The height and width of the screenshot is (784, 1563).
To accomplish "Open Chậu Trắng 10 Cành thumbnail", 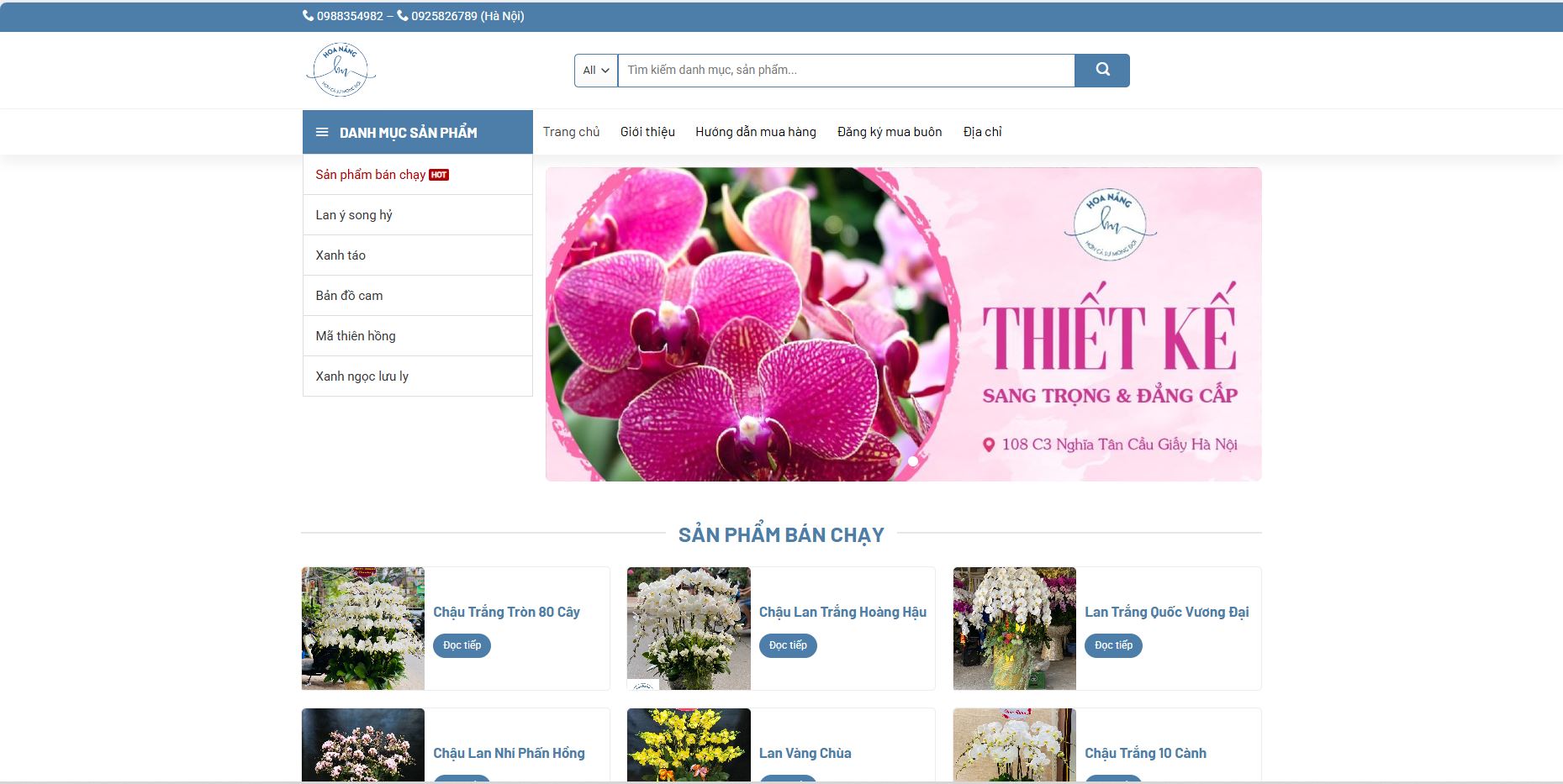I will [x=1015, y=745].
